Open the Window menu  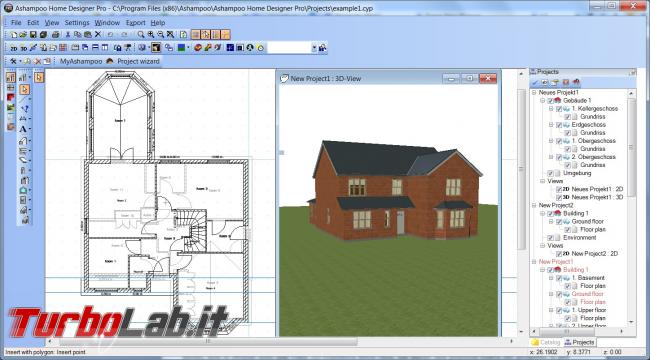click(x=107, y=23)
